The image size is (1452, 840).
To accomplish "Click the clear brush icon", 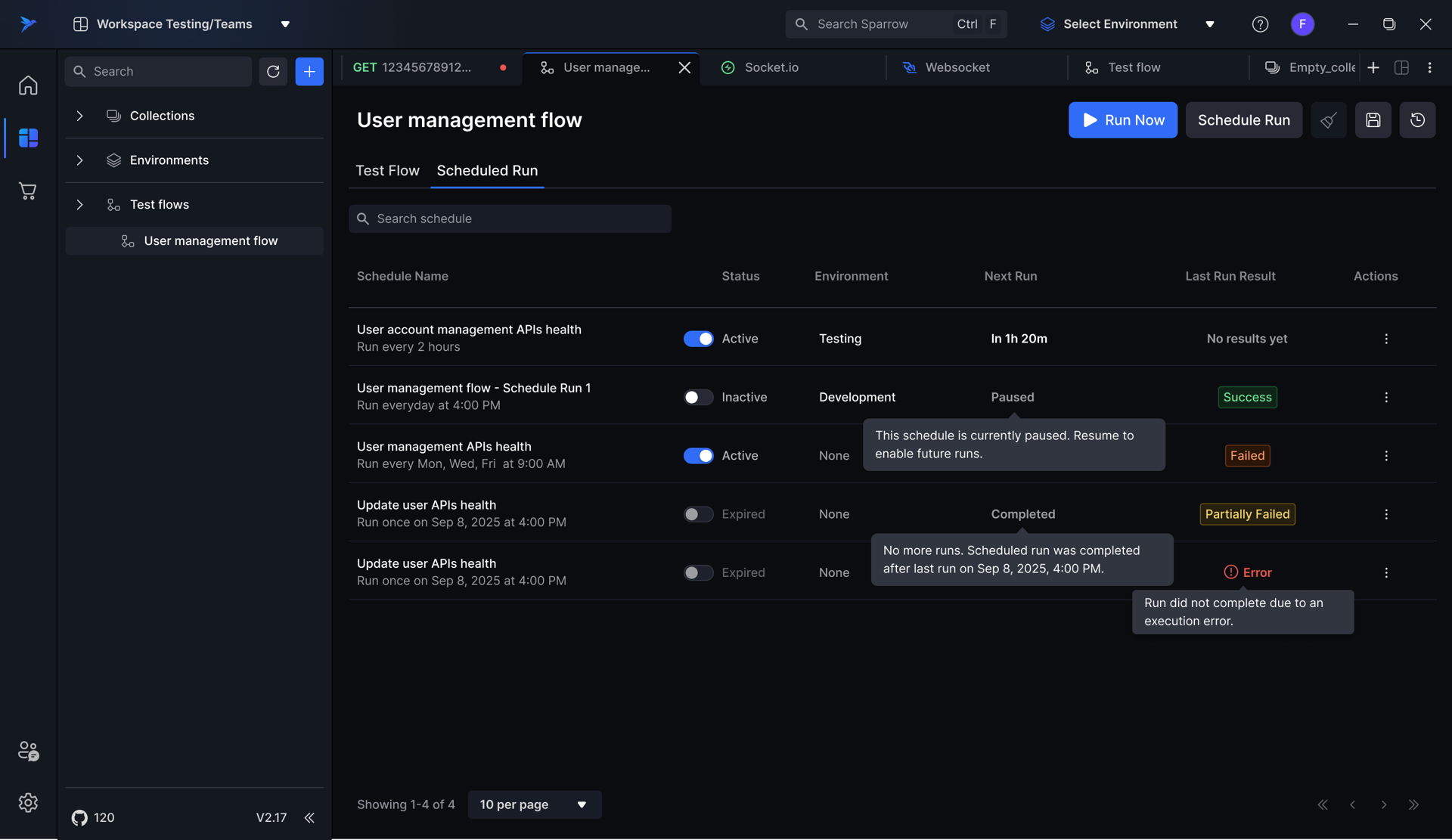I will point(1328,120).
